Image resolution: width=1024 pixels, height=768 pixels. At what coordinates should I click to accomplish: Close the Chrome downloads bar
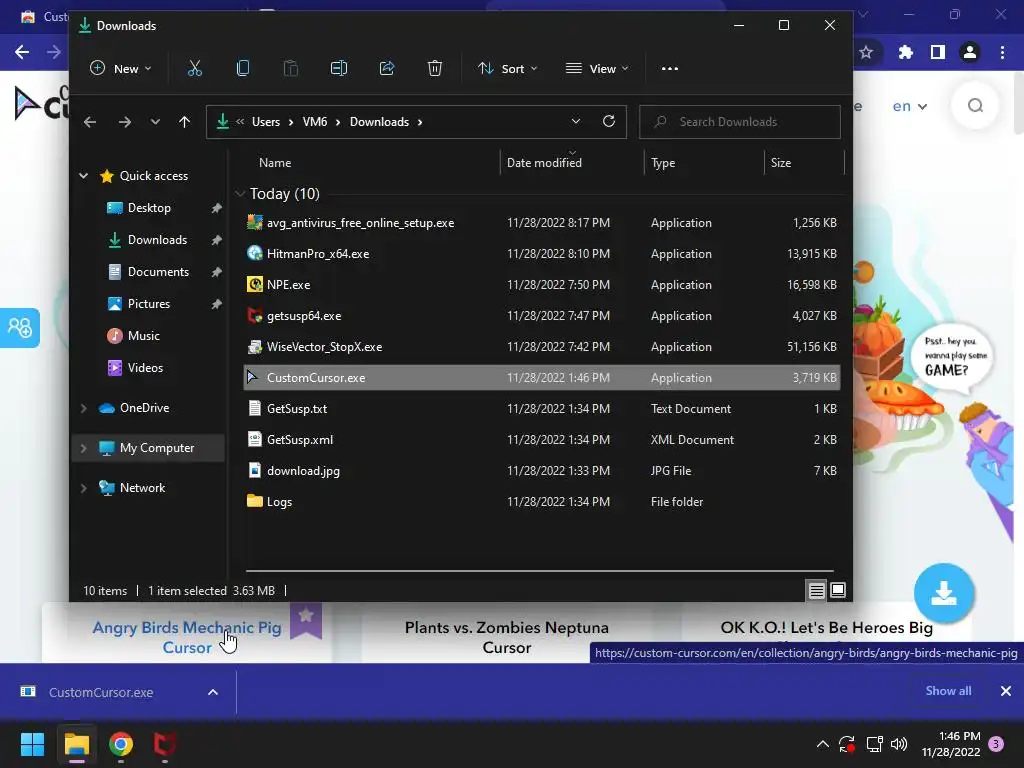(x=1006, y=691)
